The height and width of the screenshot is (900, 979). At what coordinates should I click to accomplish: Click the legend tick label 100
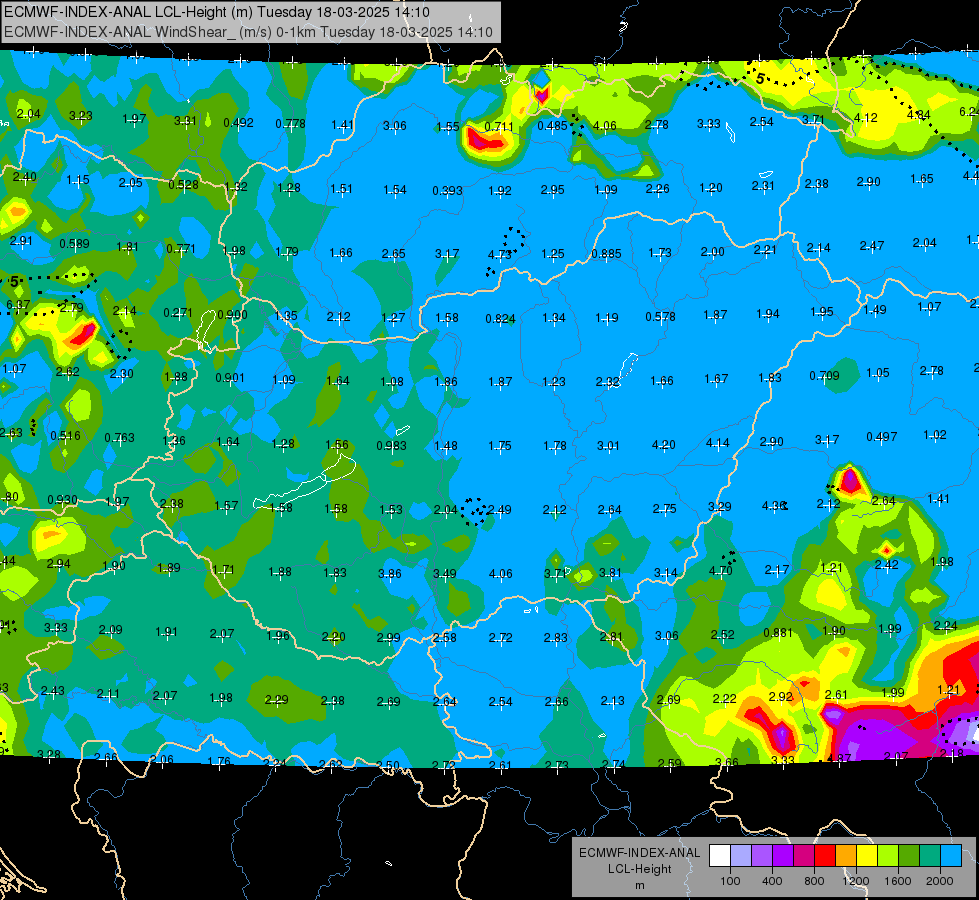click(x=730, y=881)
